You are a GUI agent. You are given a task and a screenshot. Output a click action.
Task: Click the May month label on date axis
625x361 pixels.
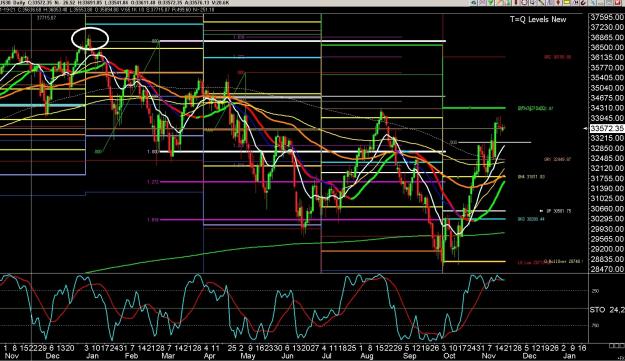tap(248, 356)
